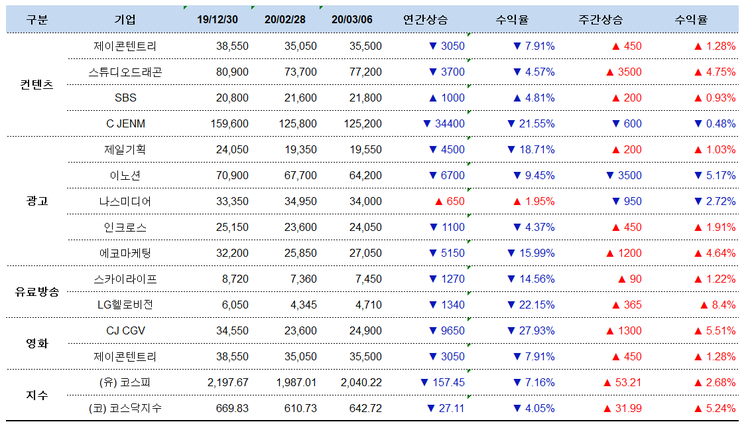Click the ▲ 90 weekly change for 스카이라이프
Image resolution: width=750 pixels, height=426 pixels.
[629, 279]
